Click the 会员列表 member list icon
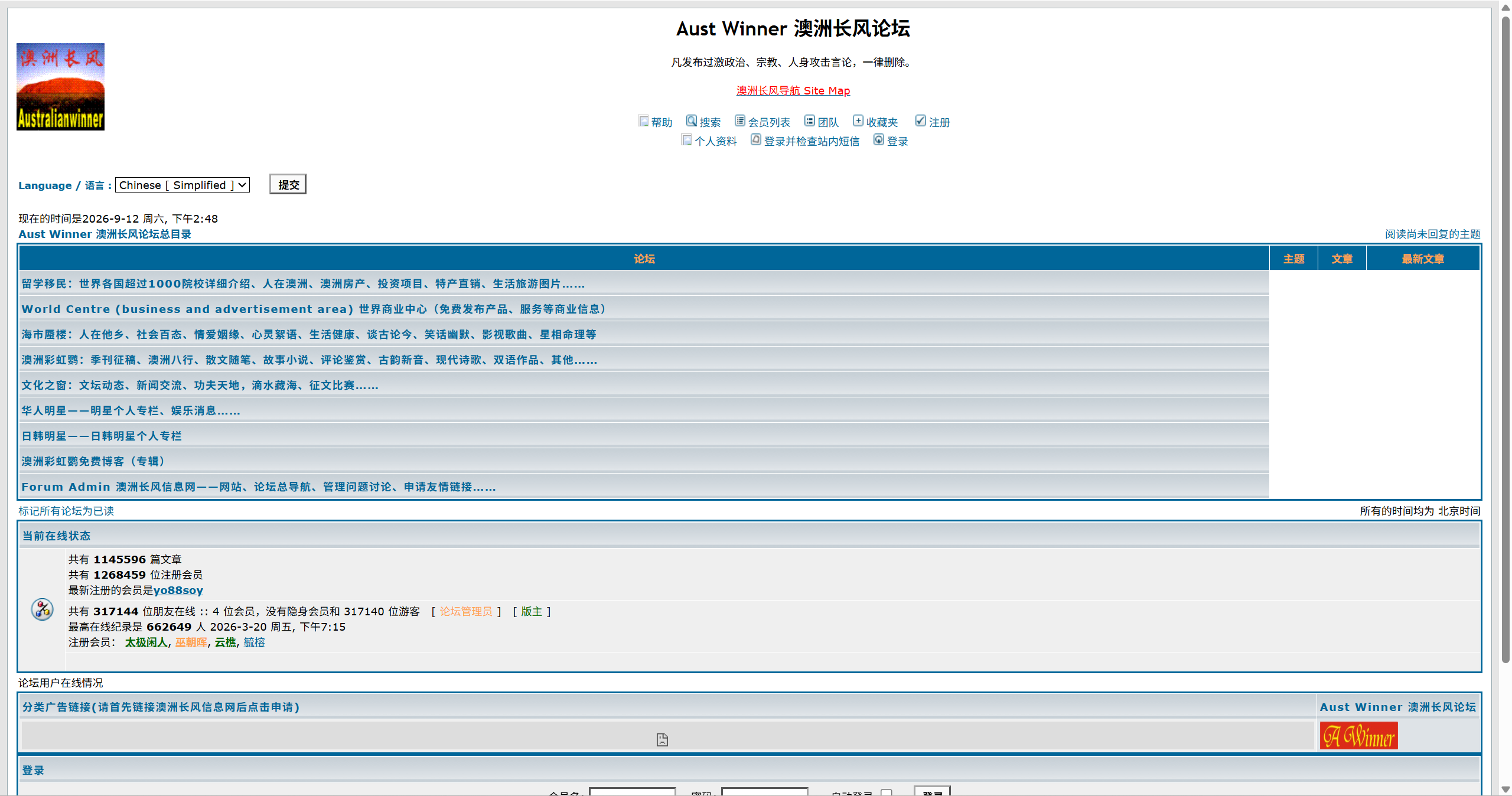This screenshot has width=1512, height=796. [x=740, y=121]
